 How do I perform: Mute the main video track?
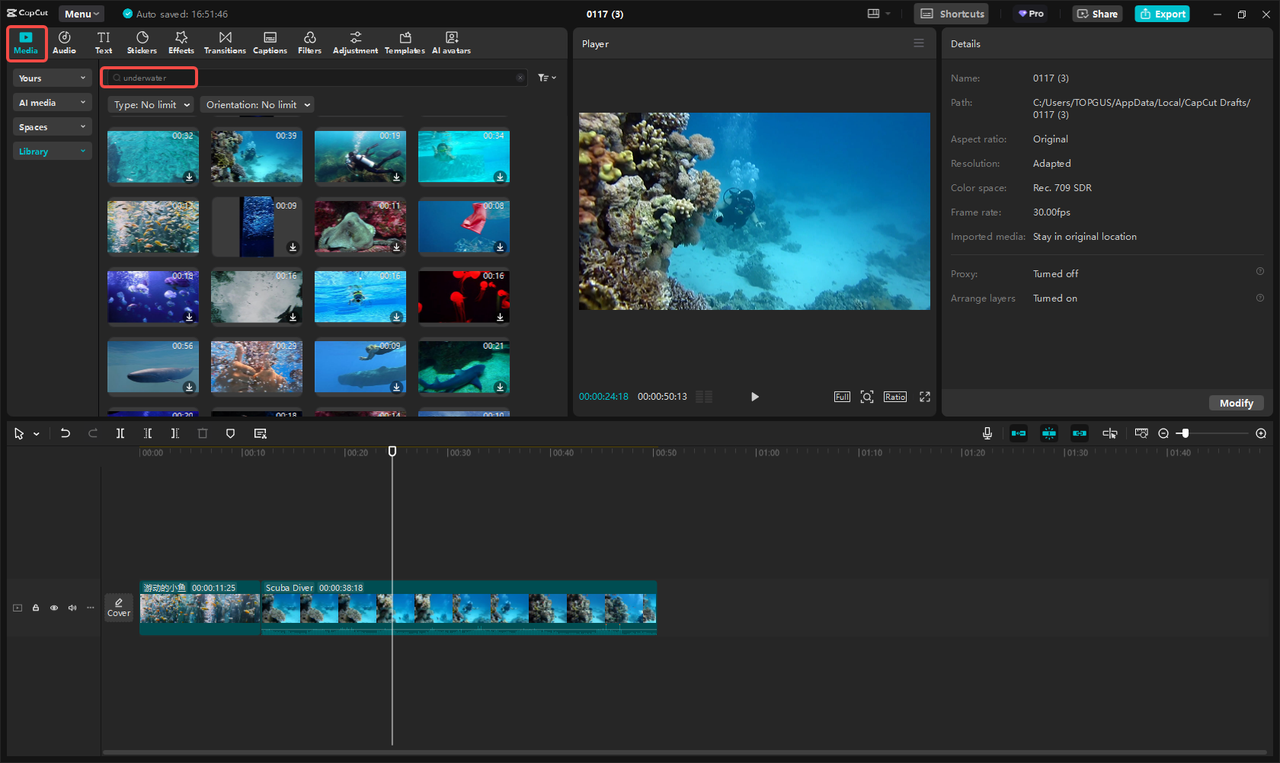(71, 607)
